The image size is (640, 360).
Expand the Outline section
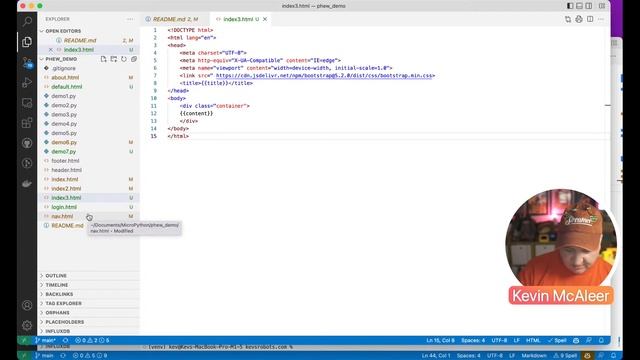point(89,276)
